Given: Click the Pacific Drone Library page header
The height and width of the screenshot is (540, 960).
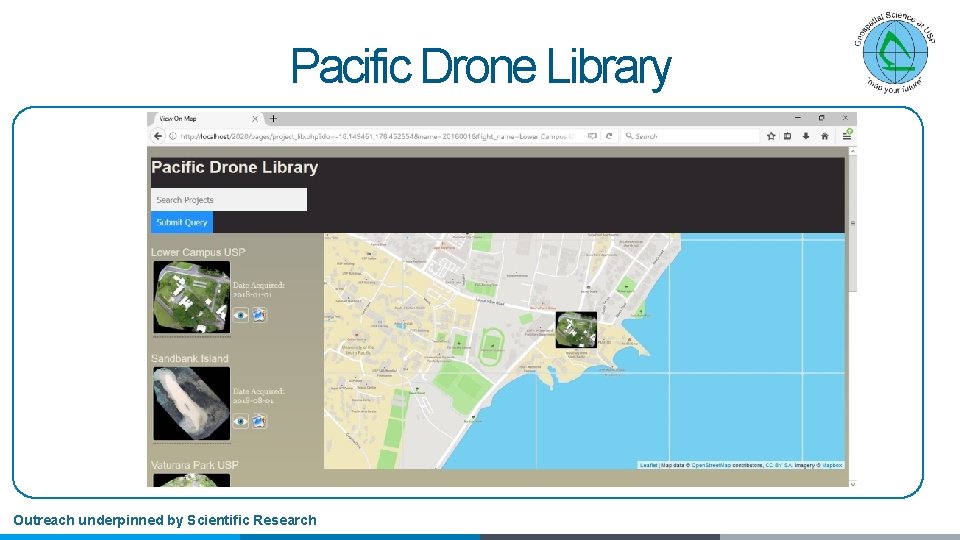Looking at the screenshot, I should point(234,167).
